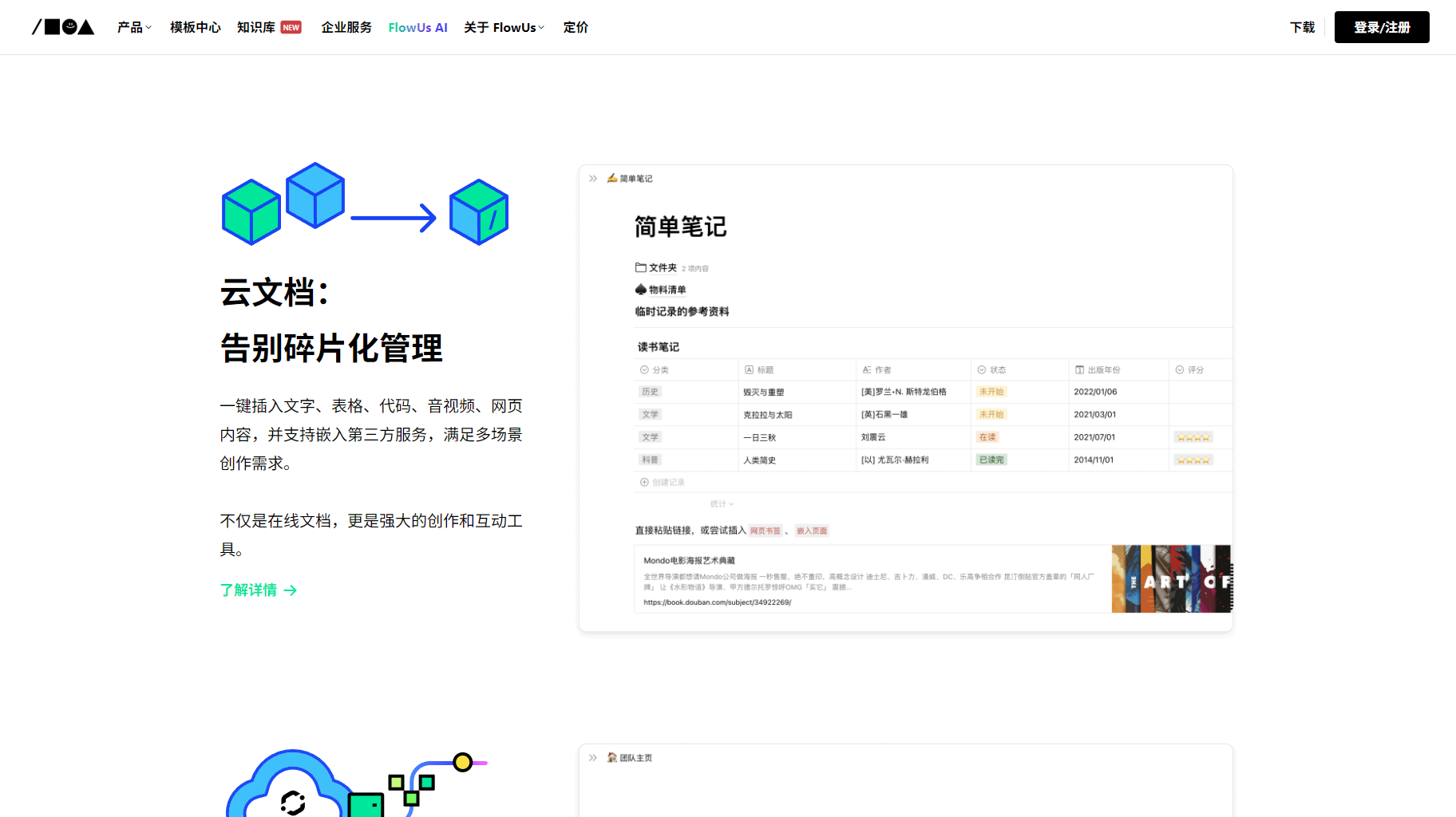
Task: Click the Mondo art book cover thumbnail
Action: pos(1171,579)
